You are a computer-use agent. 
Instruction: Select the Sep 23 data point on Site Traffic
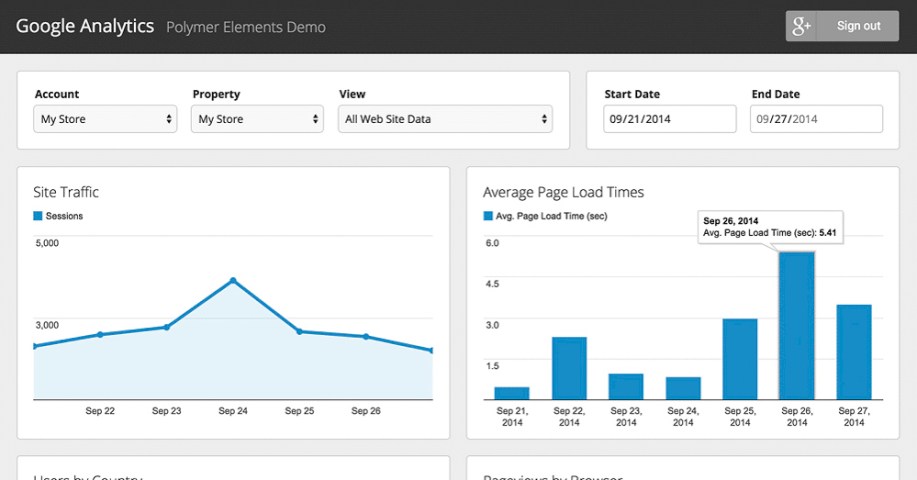(x=167, y=327)
